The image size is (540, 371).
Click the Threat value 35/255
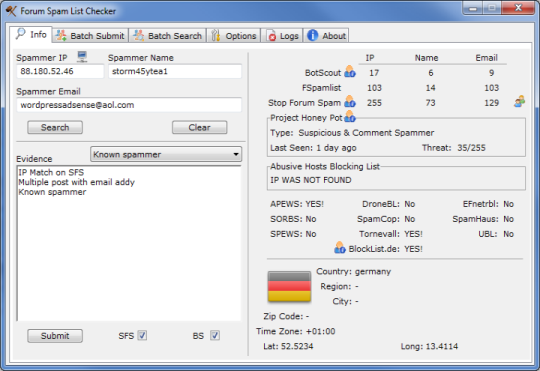(x=471, y=148)
